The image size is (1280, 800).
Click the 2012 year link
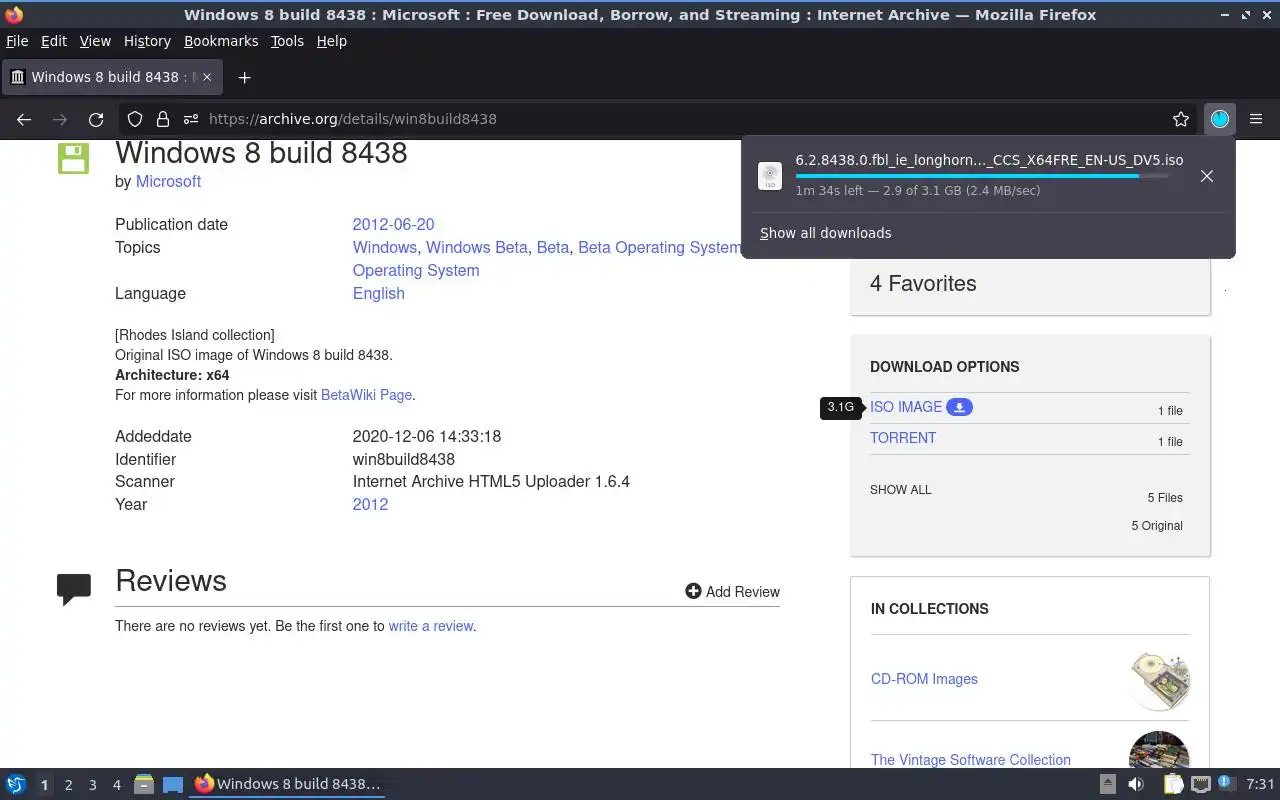coord(370,504)
